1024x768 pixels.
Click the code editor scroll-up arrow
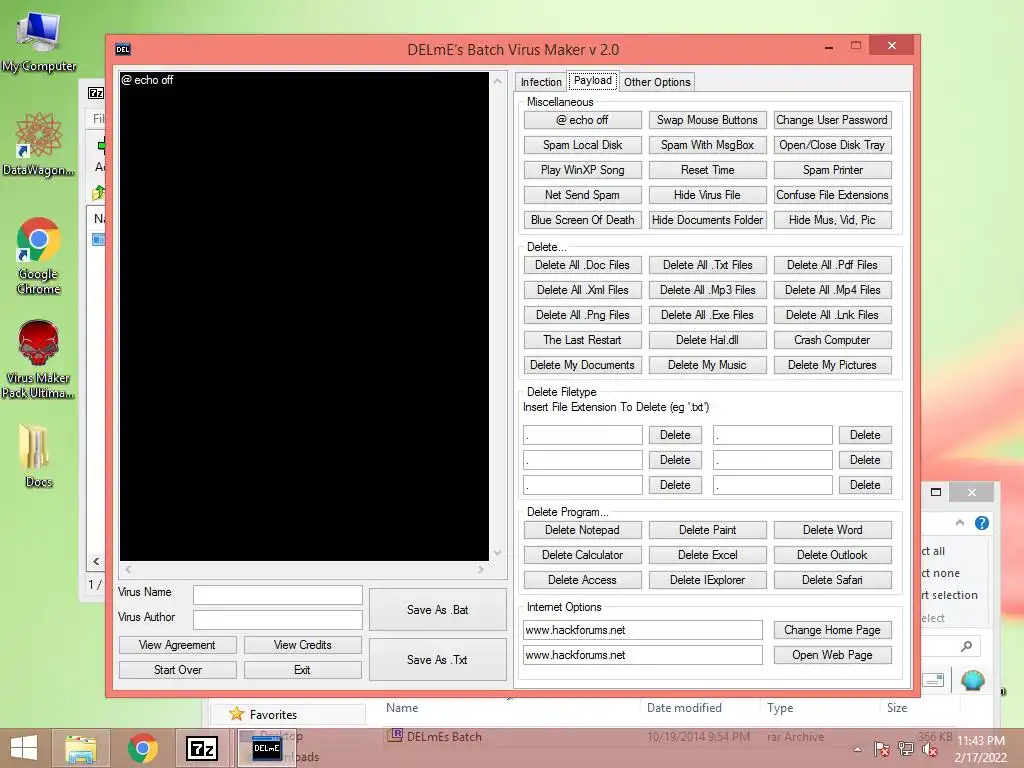[498, 81]
